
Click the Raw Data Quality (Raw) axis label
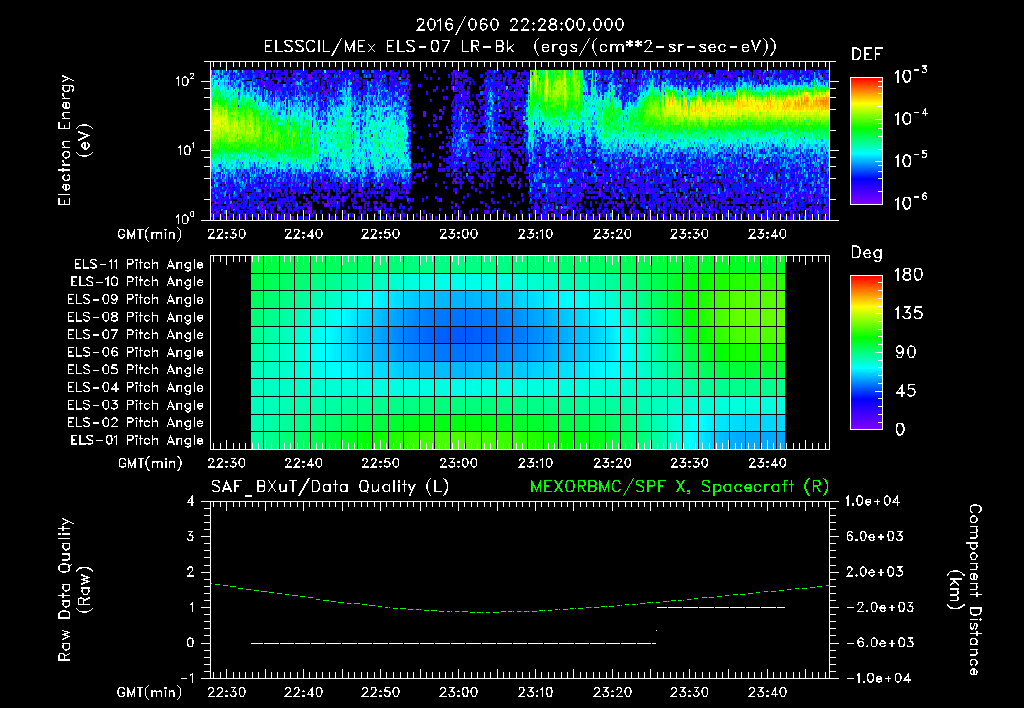click(x=74, y=590)
